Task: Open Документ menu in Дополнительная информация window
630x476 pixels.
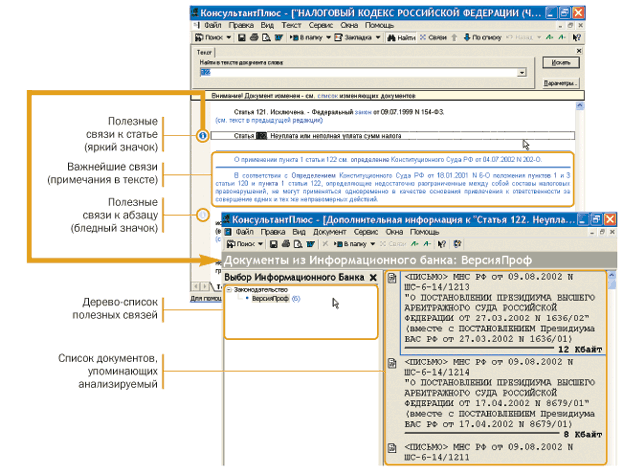Action: 329,232
